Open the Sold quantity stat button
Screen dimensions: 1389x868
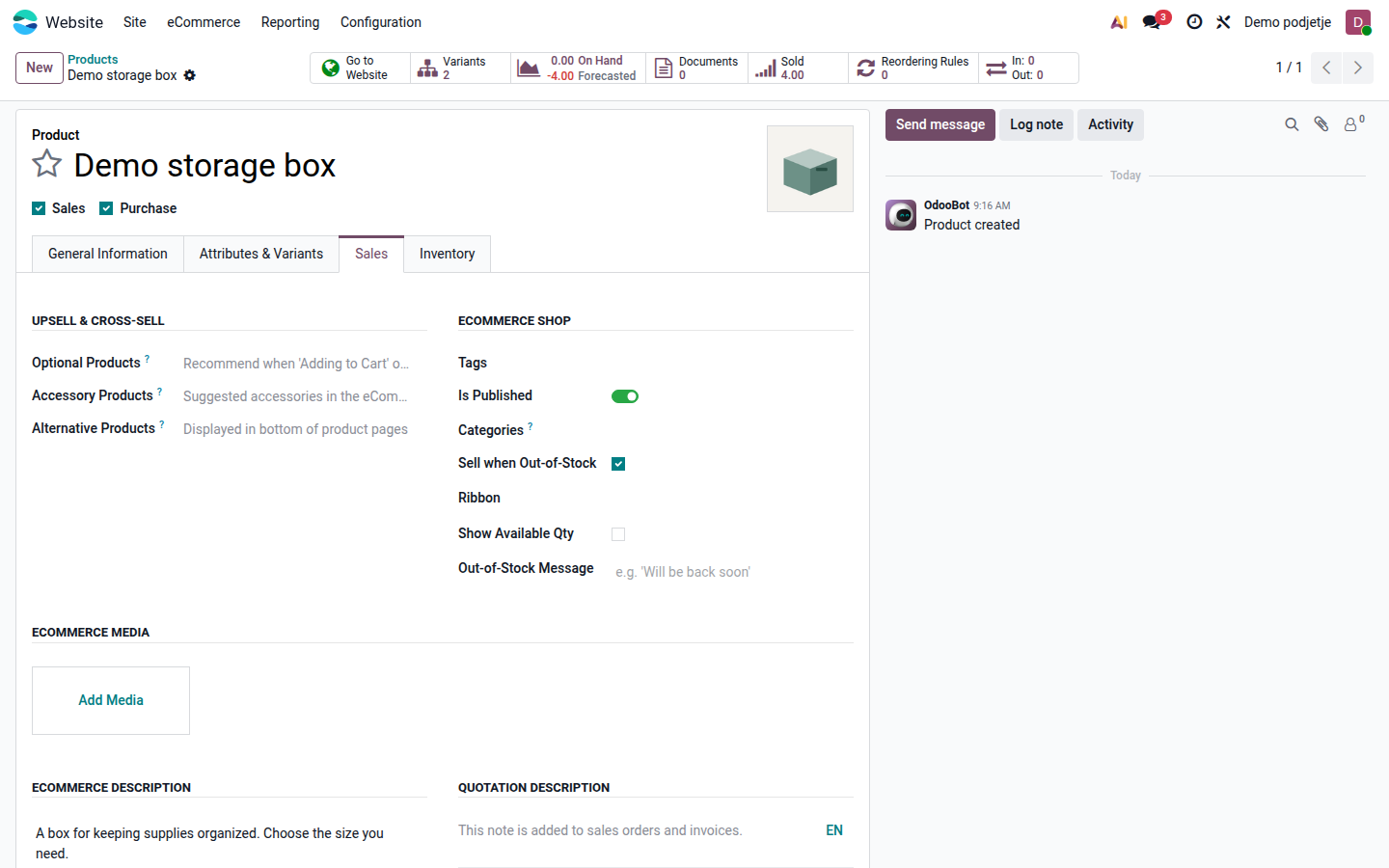pyautogui.click(x=798, y=68)
